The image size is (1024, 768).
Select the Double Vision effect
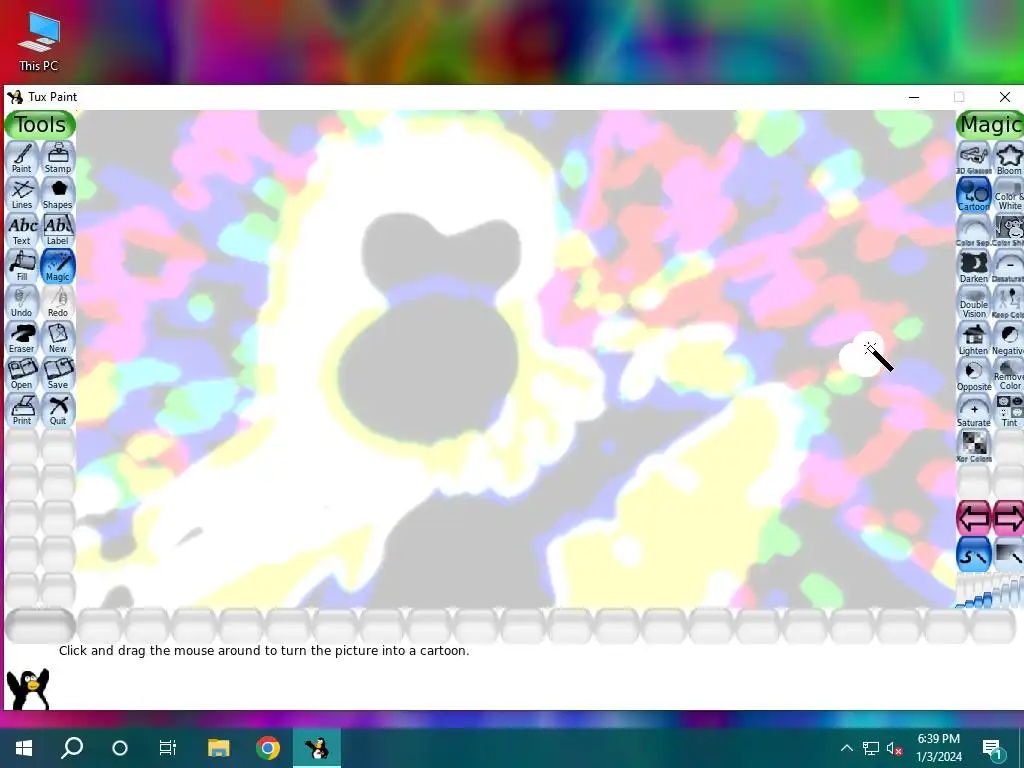point(974,302)
